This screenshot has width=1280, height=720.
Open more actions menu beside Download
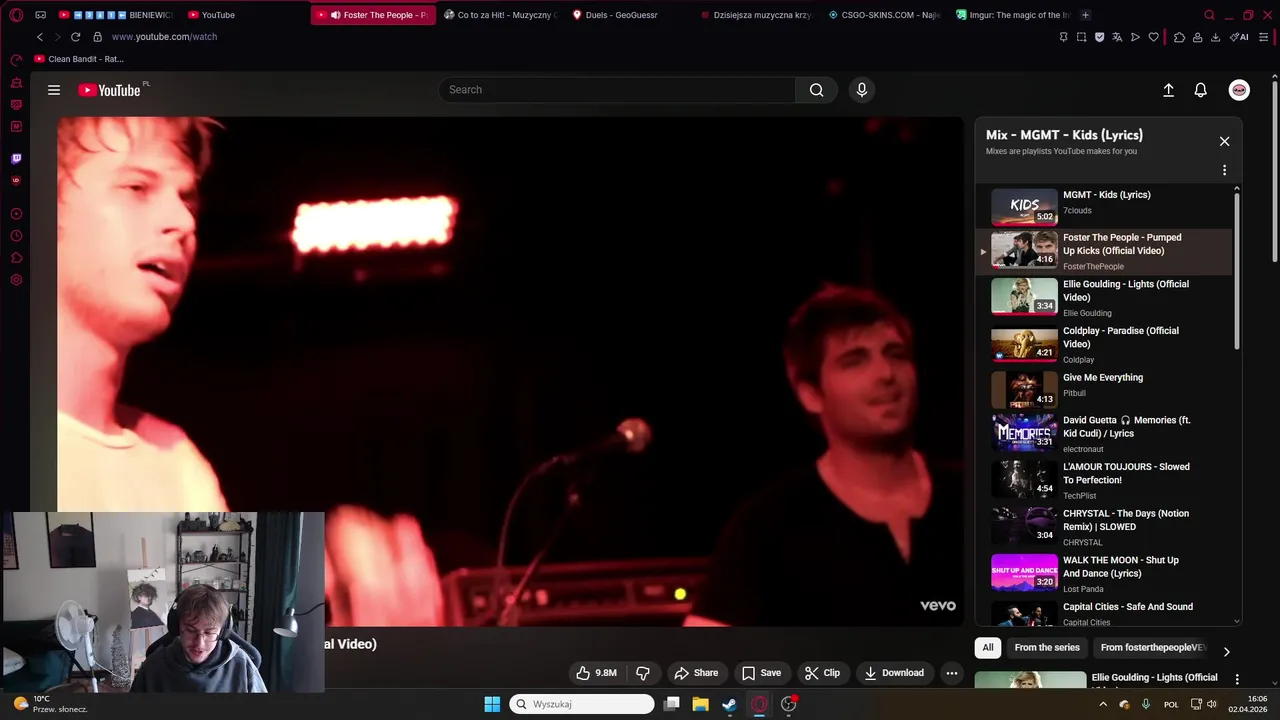point(952,673)
